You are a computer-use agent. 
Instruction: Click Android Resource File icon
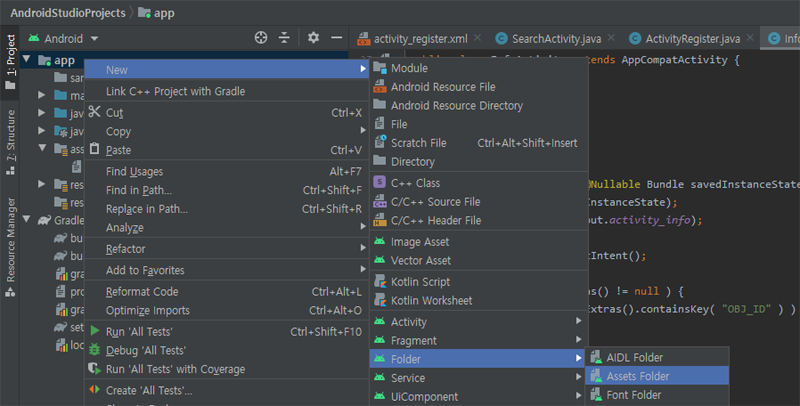click(380, 86)
